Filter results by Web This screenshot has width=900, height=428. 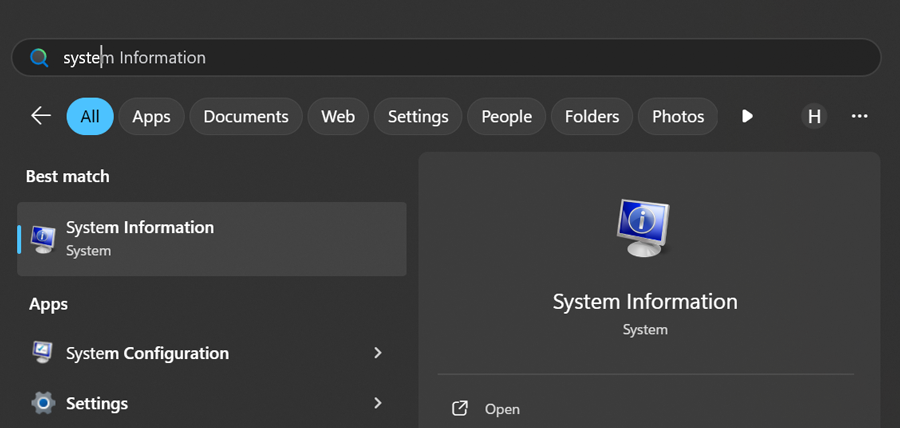click(338, 117)
